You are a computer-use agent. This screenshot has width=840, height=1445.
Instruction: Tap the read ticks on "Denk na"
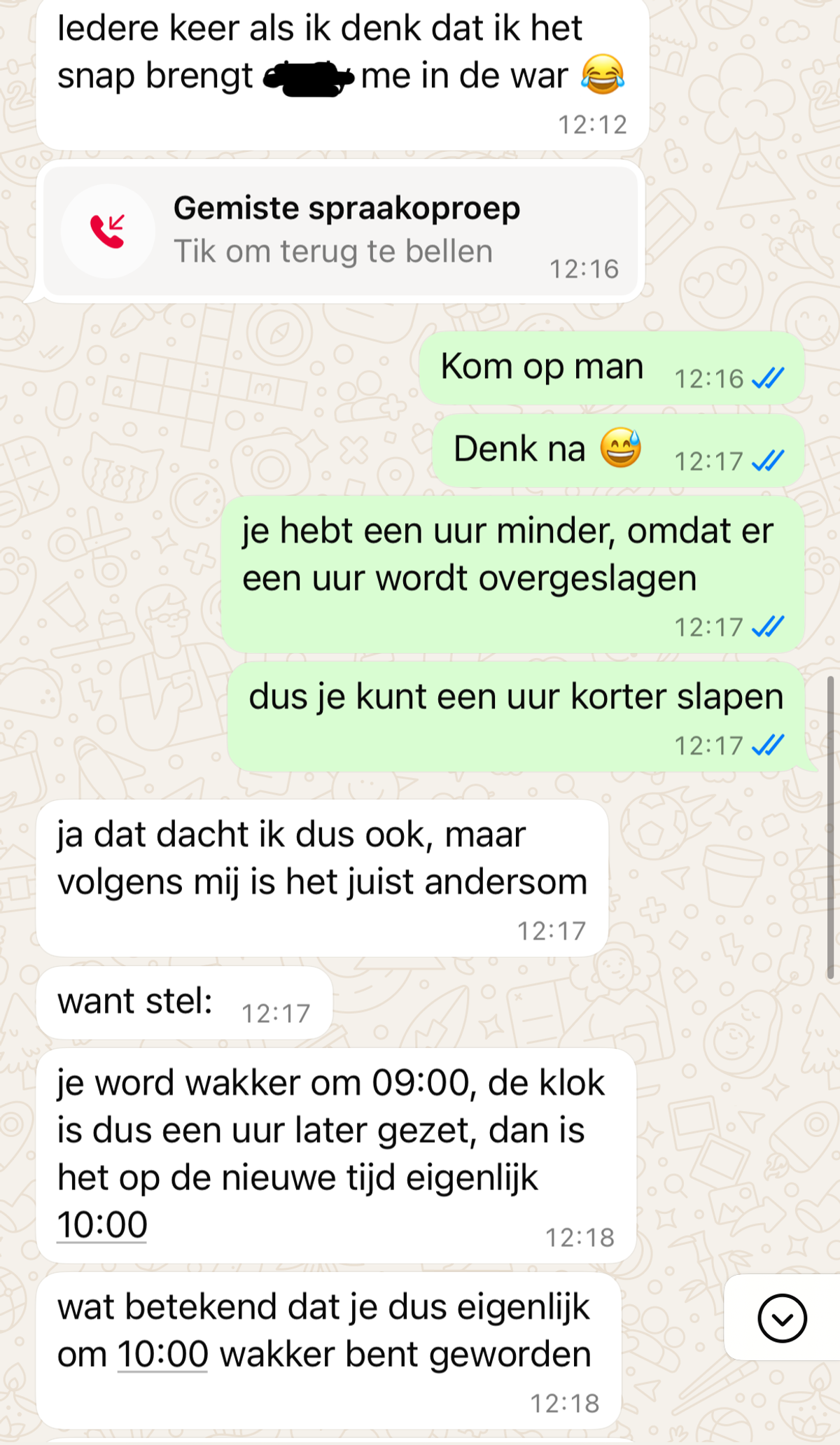(768, 461)
